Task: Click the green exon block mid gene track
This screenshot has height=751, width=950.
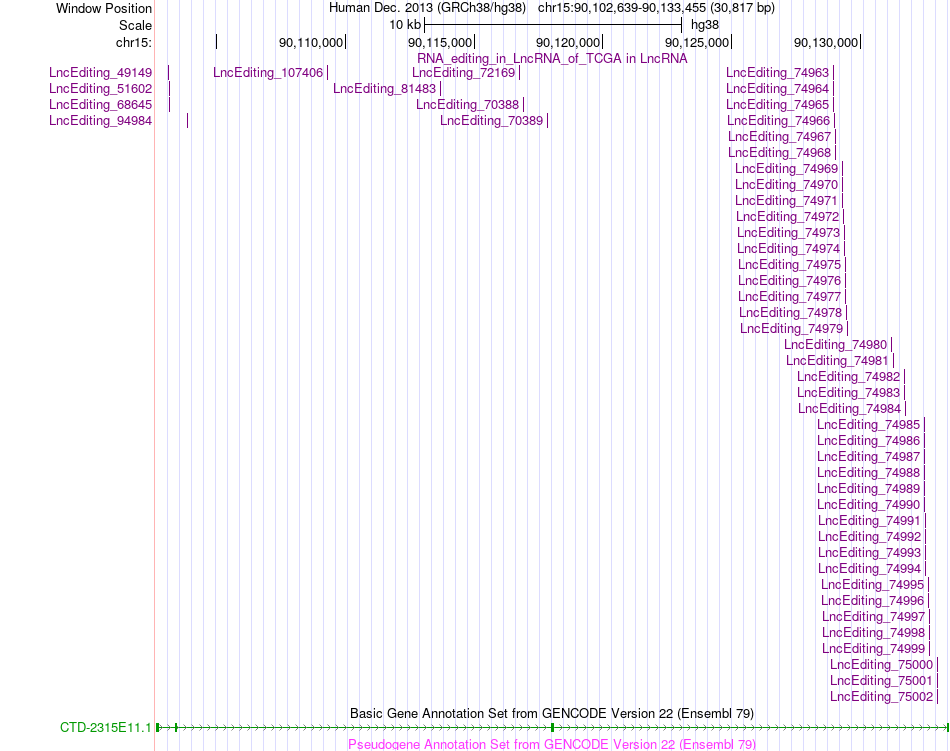Action: 552,727
